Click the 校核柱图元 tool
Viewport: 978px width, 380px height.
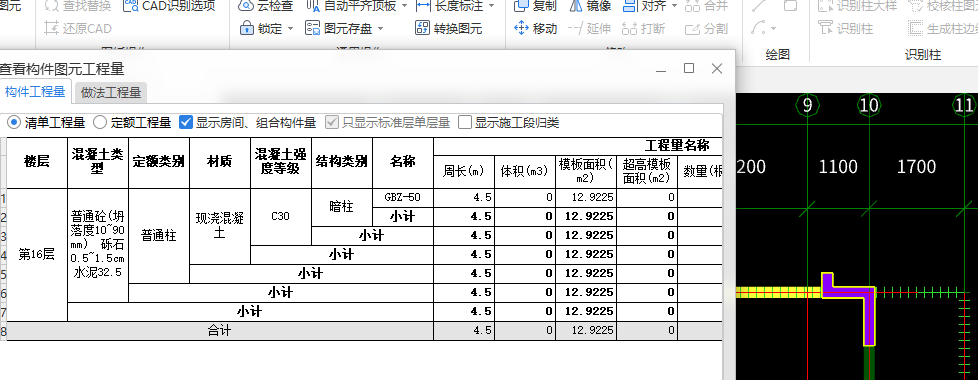point(942,6)
